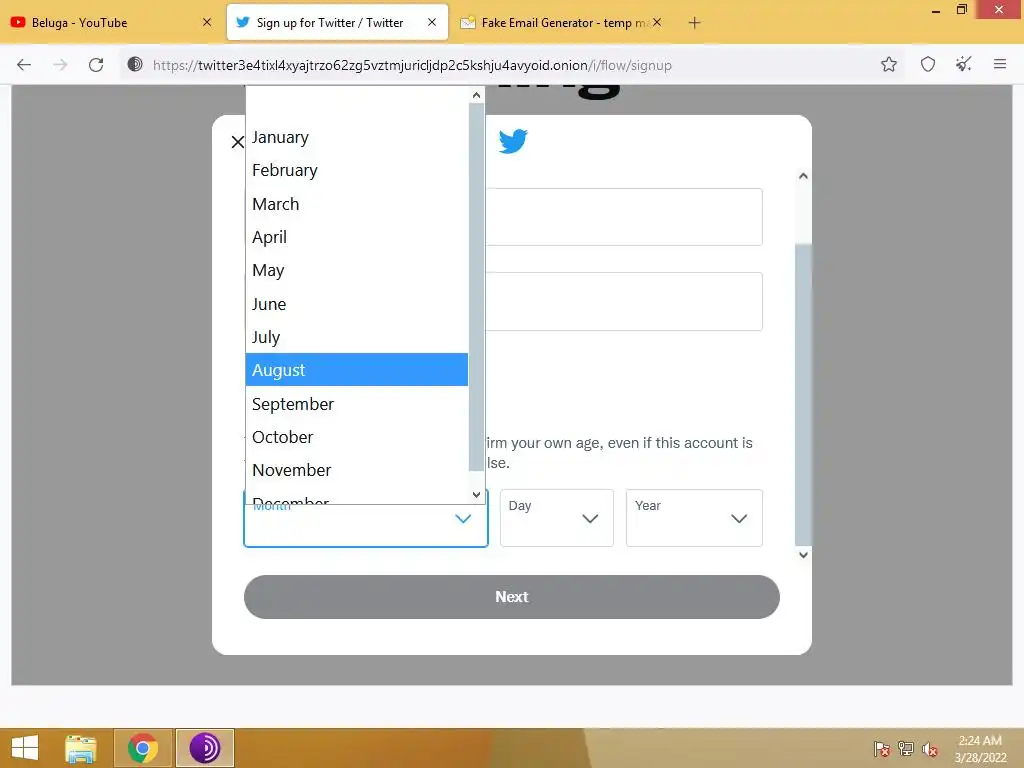Switch to the Sign up for Twitter tab

(x=338, y=23)
